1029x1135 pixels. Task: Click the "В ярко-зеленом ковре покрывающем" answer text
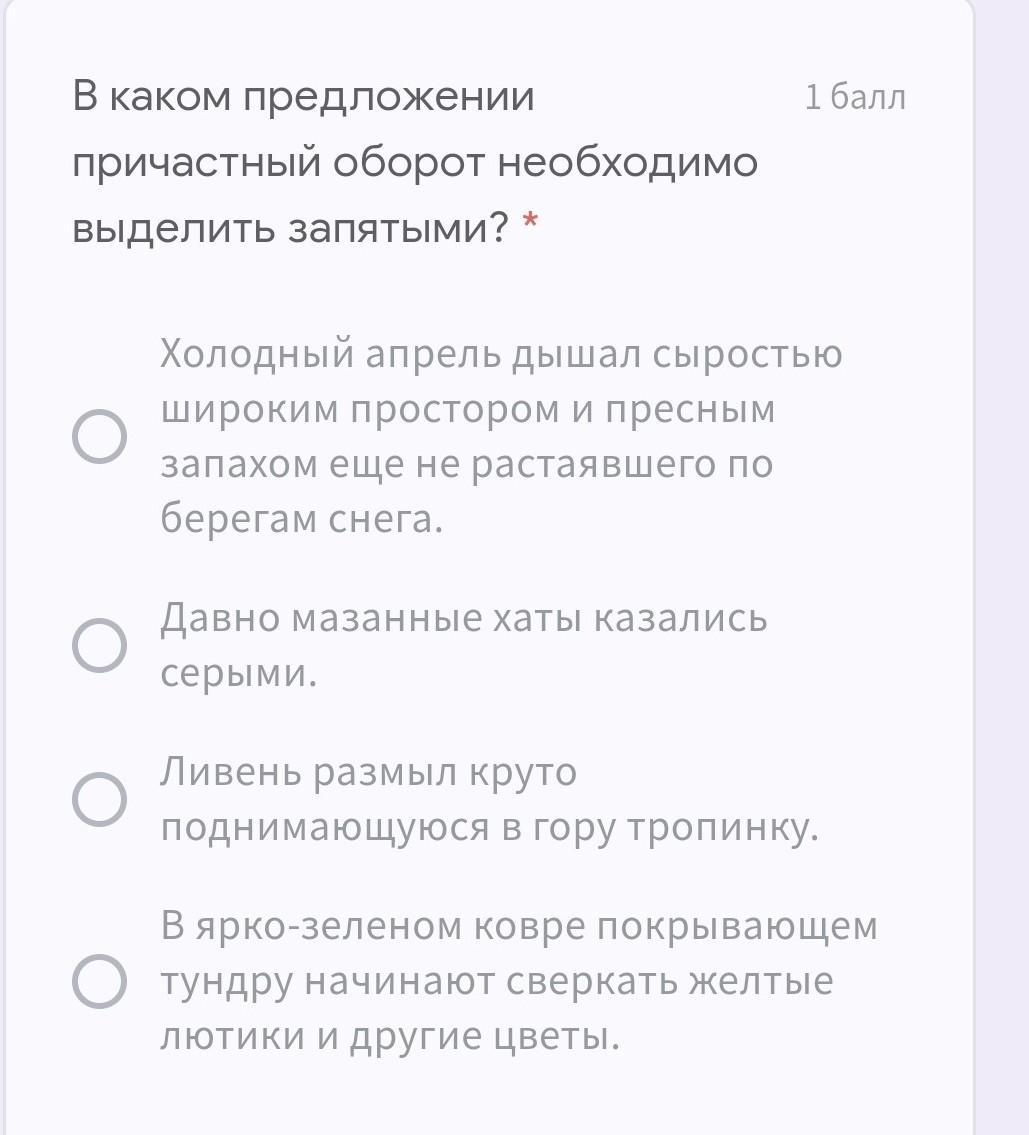pyautogui.click(x=519, y=927)
